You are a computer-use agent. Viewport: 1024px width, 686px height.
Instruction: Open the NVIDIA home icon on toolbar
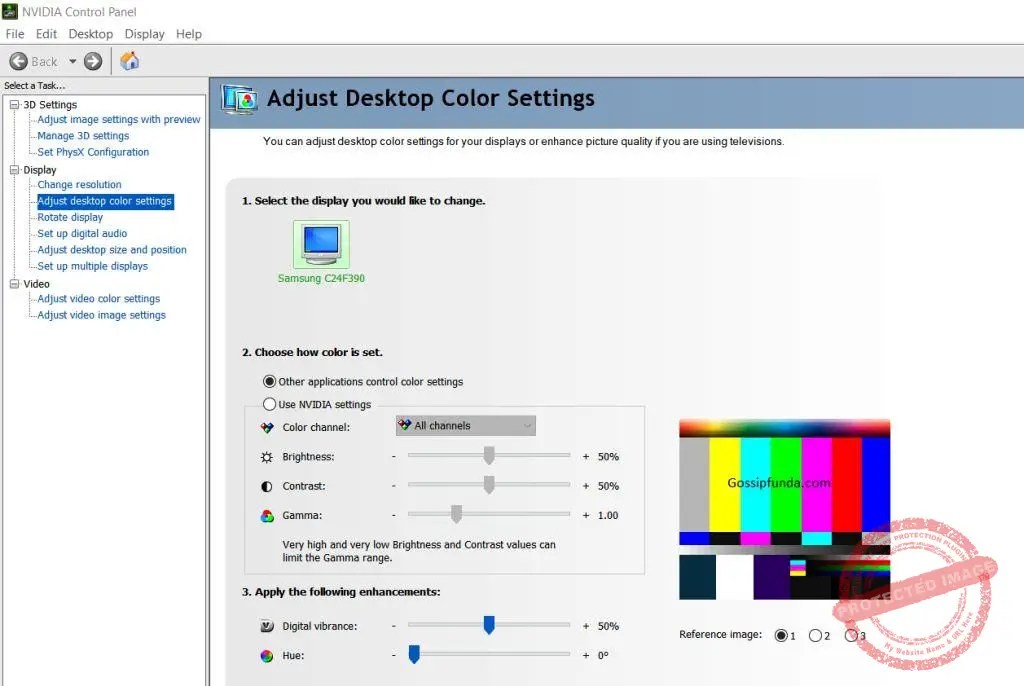(128, 60)
